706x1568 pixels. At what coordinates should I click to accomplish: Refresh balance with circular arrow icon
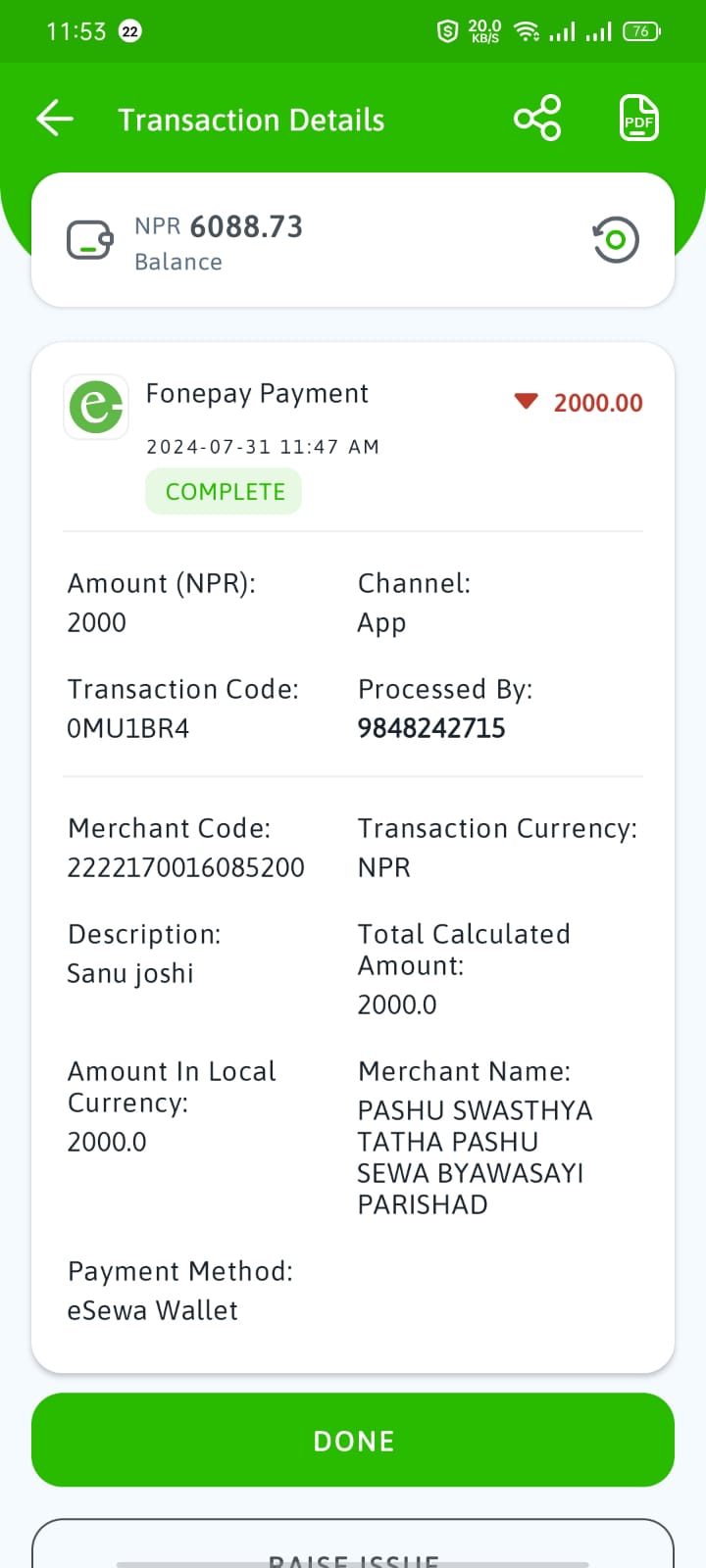point(616,240)
